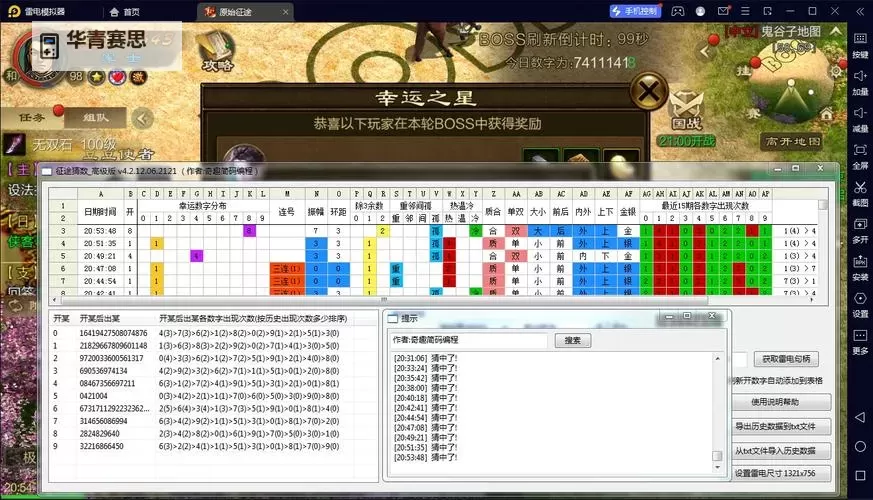Open the mail envelope icon
Viewport: 873px width, 500px height.
[x=723, y=11]
